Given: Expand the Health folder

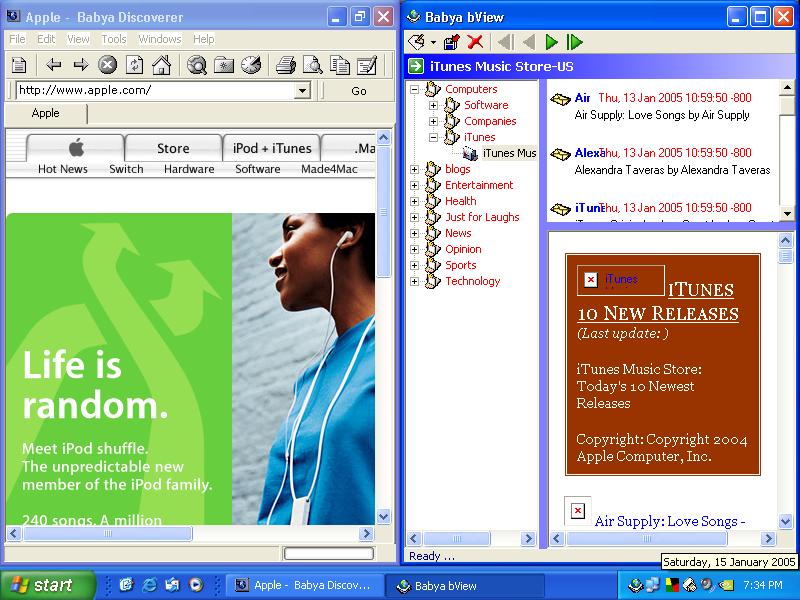Looking at the screenshot, I should click(x=414, y=202).
